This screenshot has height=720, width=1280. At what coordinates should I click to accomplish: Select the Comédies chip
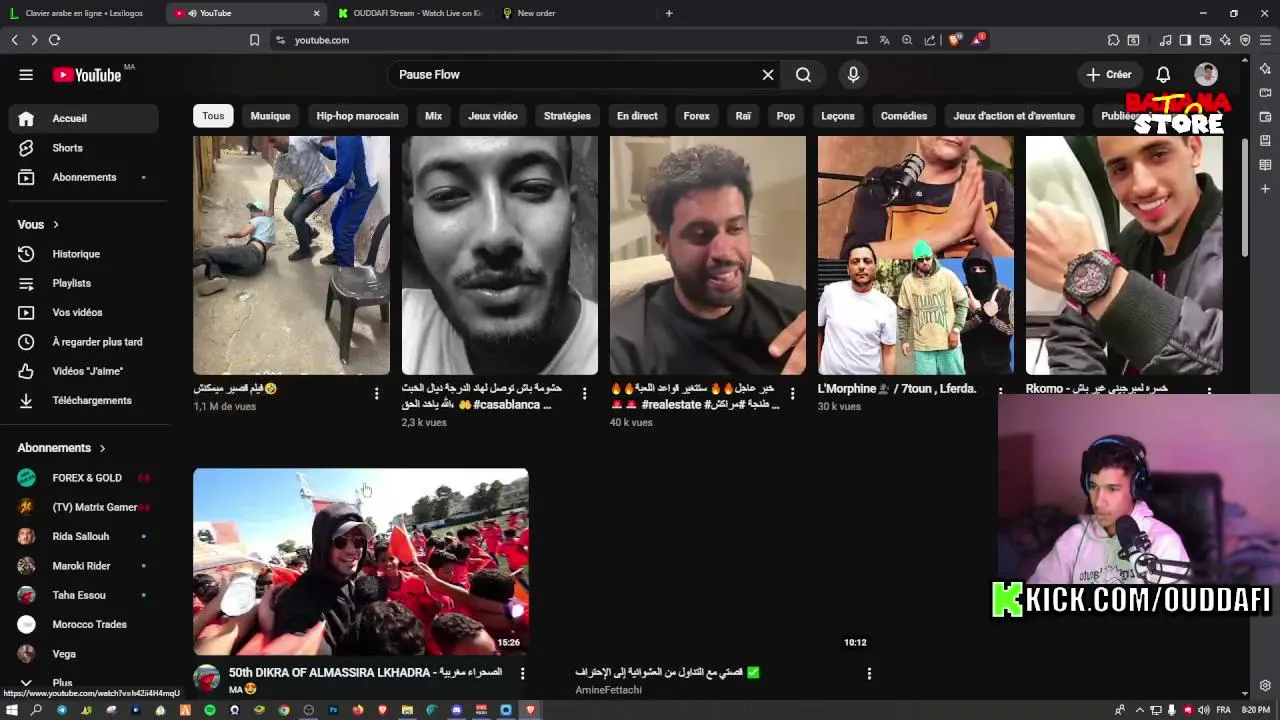(904, 116)
